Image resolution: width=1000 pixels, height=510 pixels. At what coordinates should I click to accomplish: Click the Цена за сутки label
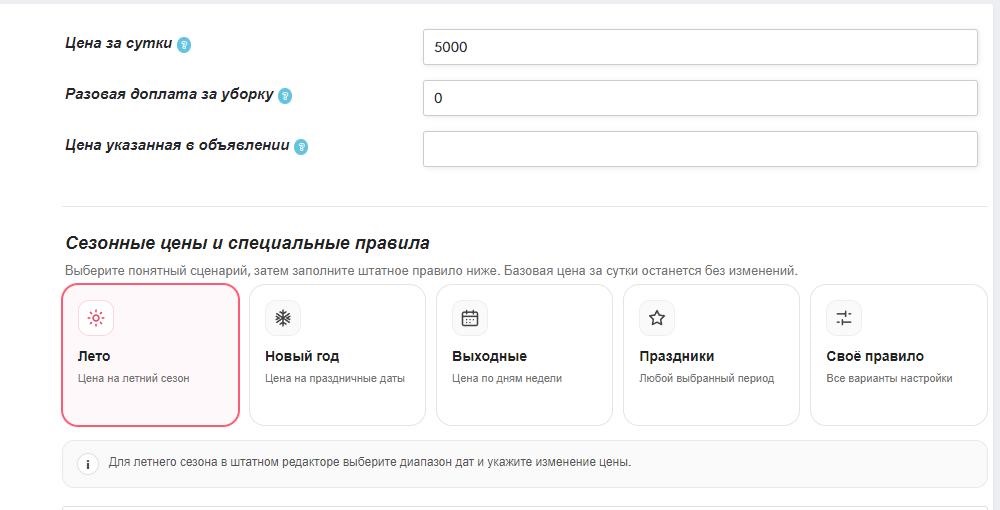tap(119, 43)
